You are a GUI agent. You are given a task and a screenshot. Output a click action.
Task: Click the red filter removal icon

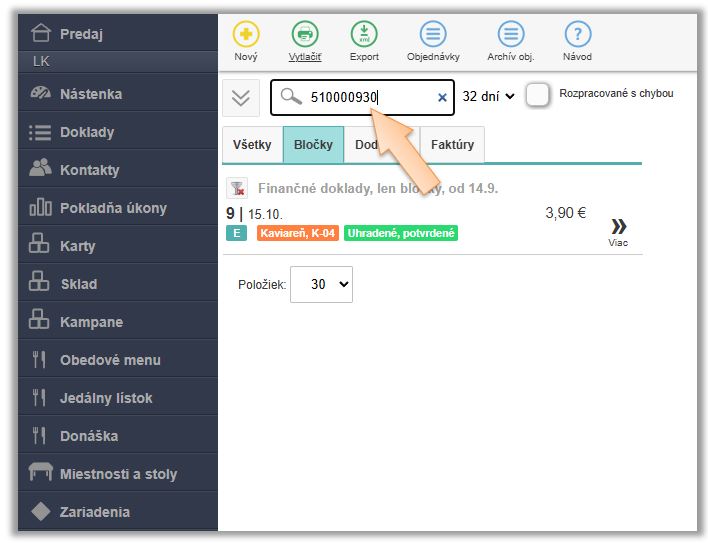[x=238, y=188]
